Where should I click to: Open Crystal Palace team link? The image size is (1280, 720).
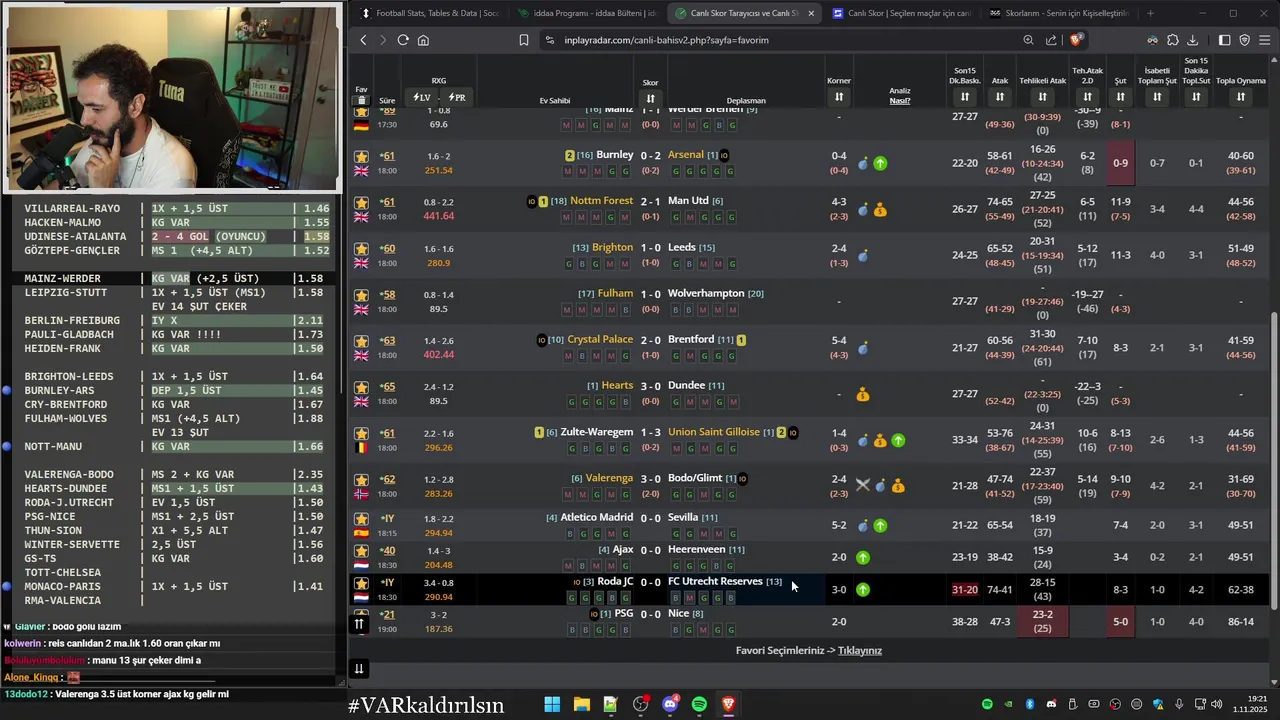(x=600, y=340)
